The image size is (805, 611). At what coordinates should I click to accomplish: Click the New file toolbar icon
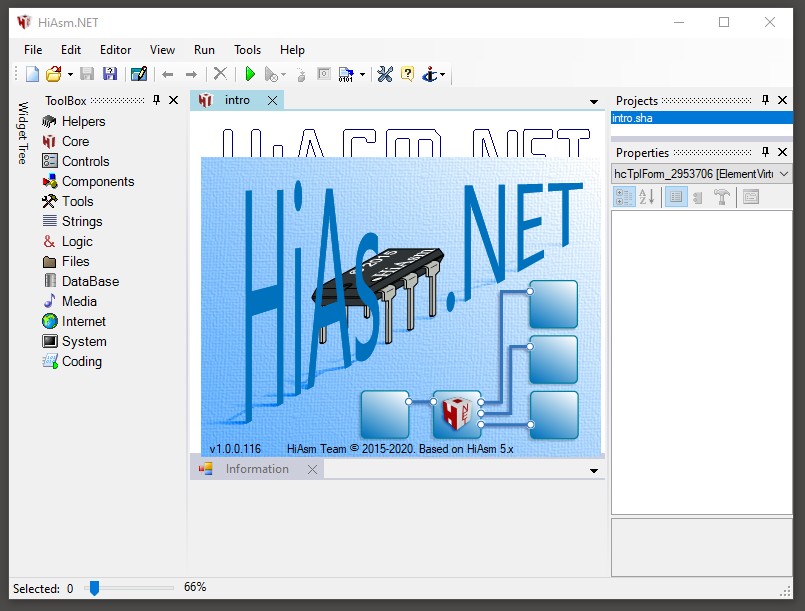click(x=32, y=74)
